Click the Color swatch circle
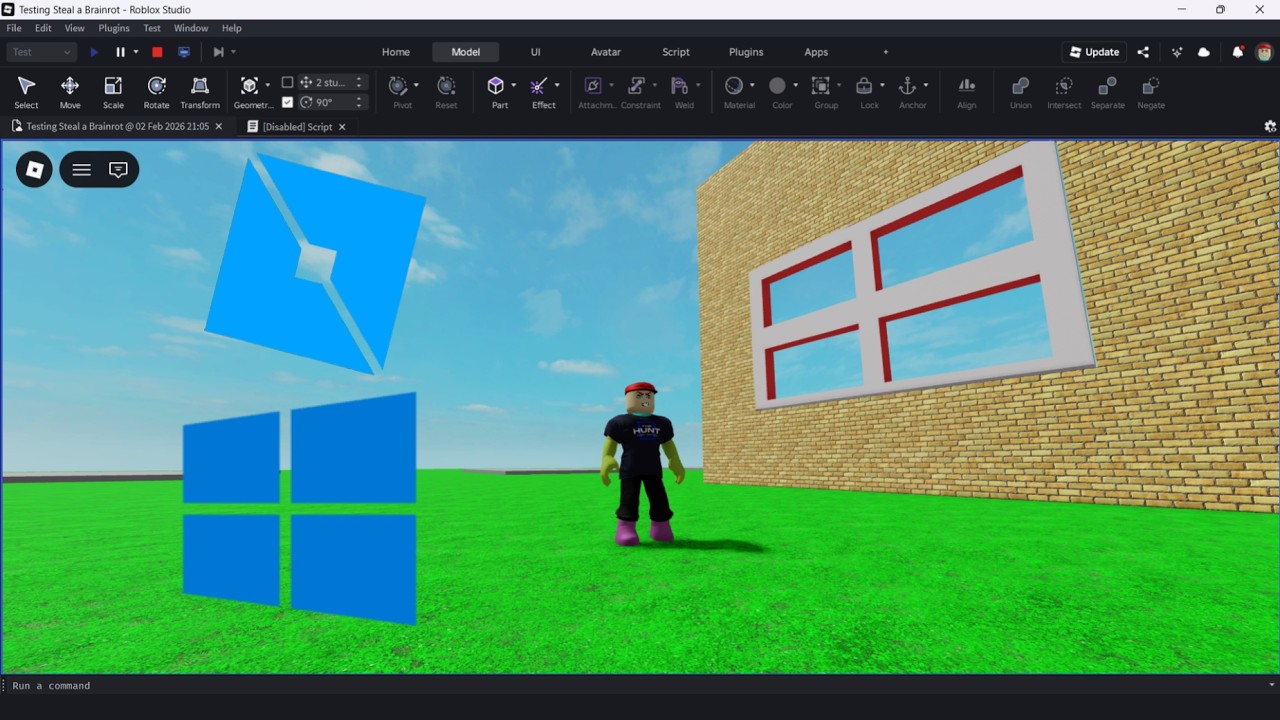 (x=777, y=86)
